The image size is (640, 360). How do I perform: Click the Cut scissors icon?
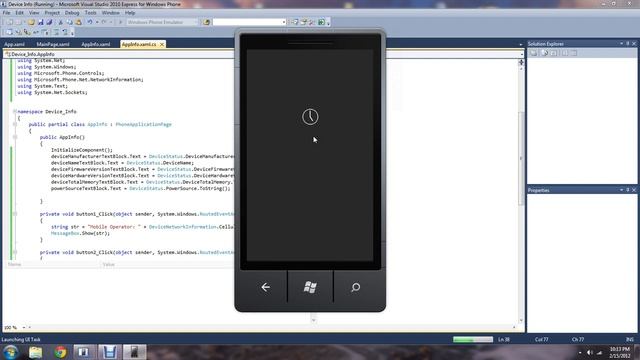[x=60, y=22]
